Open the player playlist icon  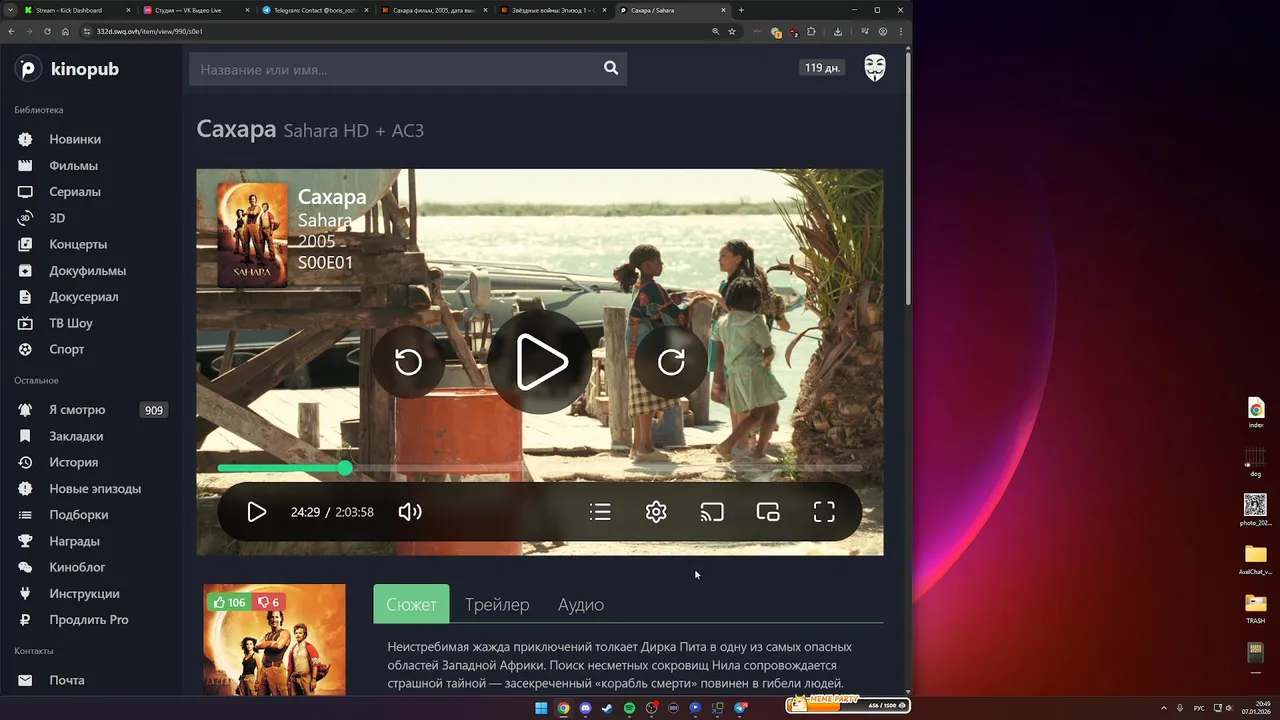[x=600, y=512]
